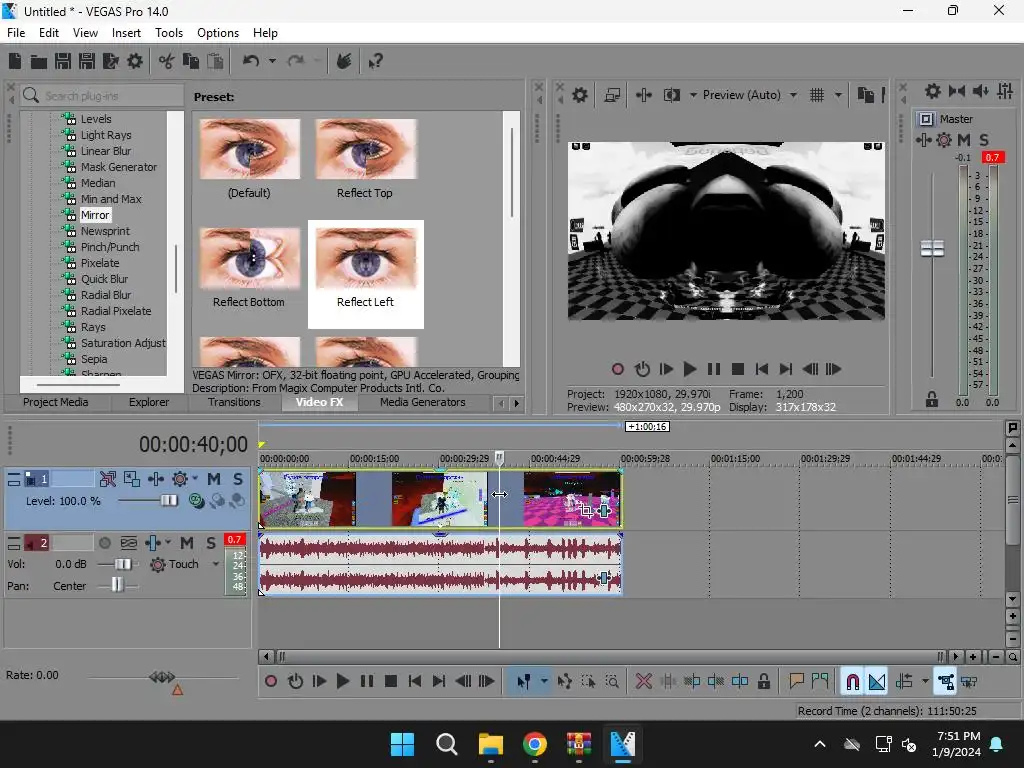Viewport: 1024px width, 768px height.
Task: Solo audio track 2
Action: point(211,543)
